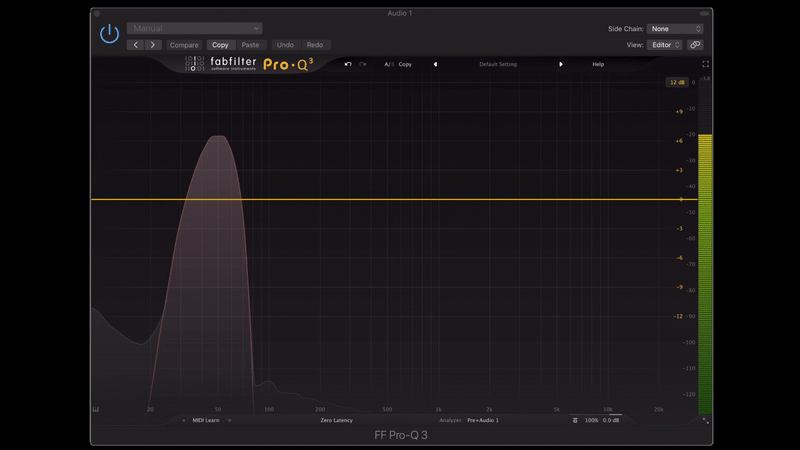Screen dimensions: 800x450
Task: Open the 12 dB display range selector
Action: (x=677, y=82)
